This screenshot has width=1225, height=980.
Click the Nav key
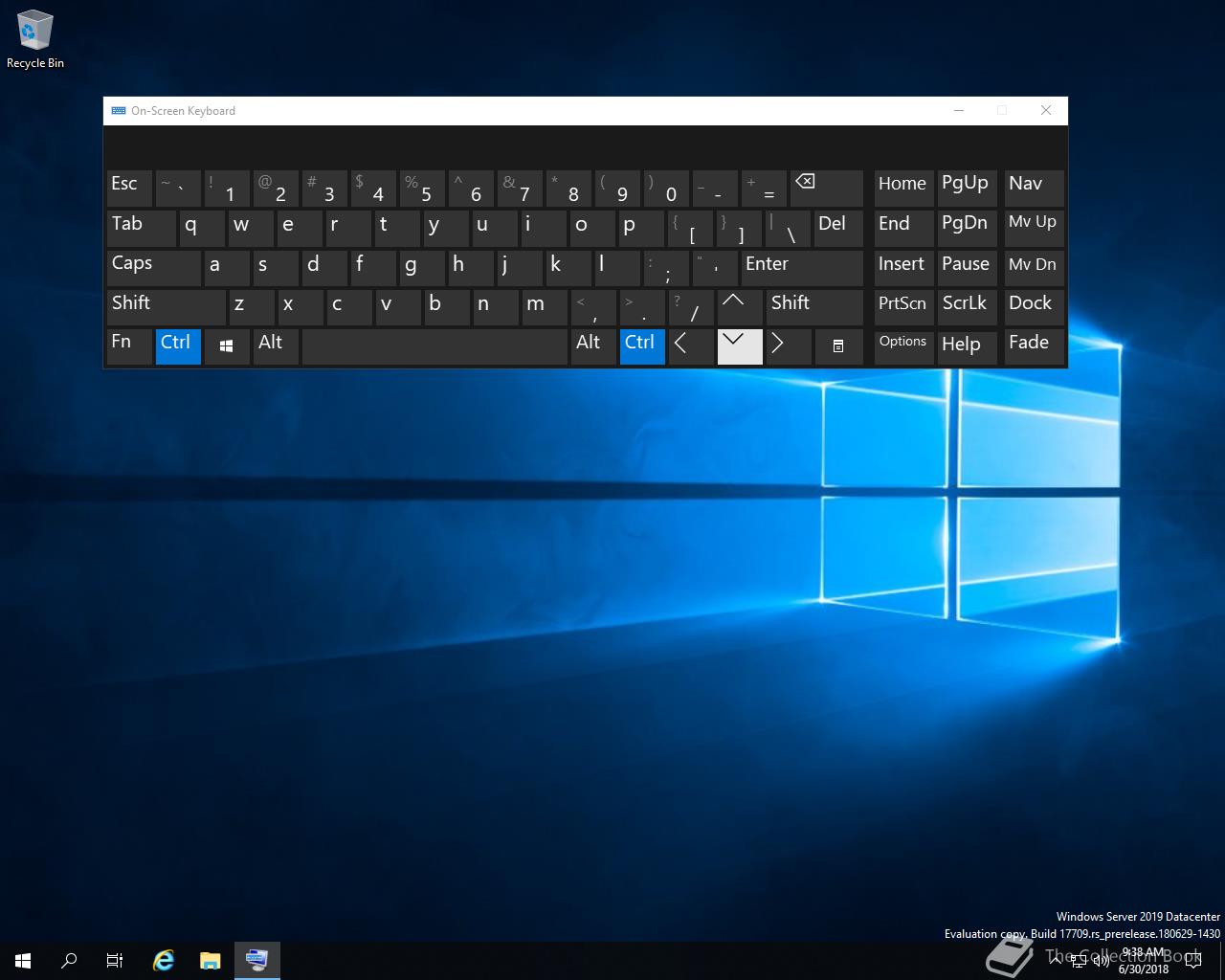tap(1034, 189)
